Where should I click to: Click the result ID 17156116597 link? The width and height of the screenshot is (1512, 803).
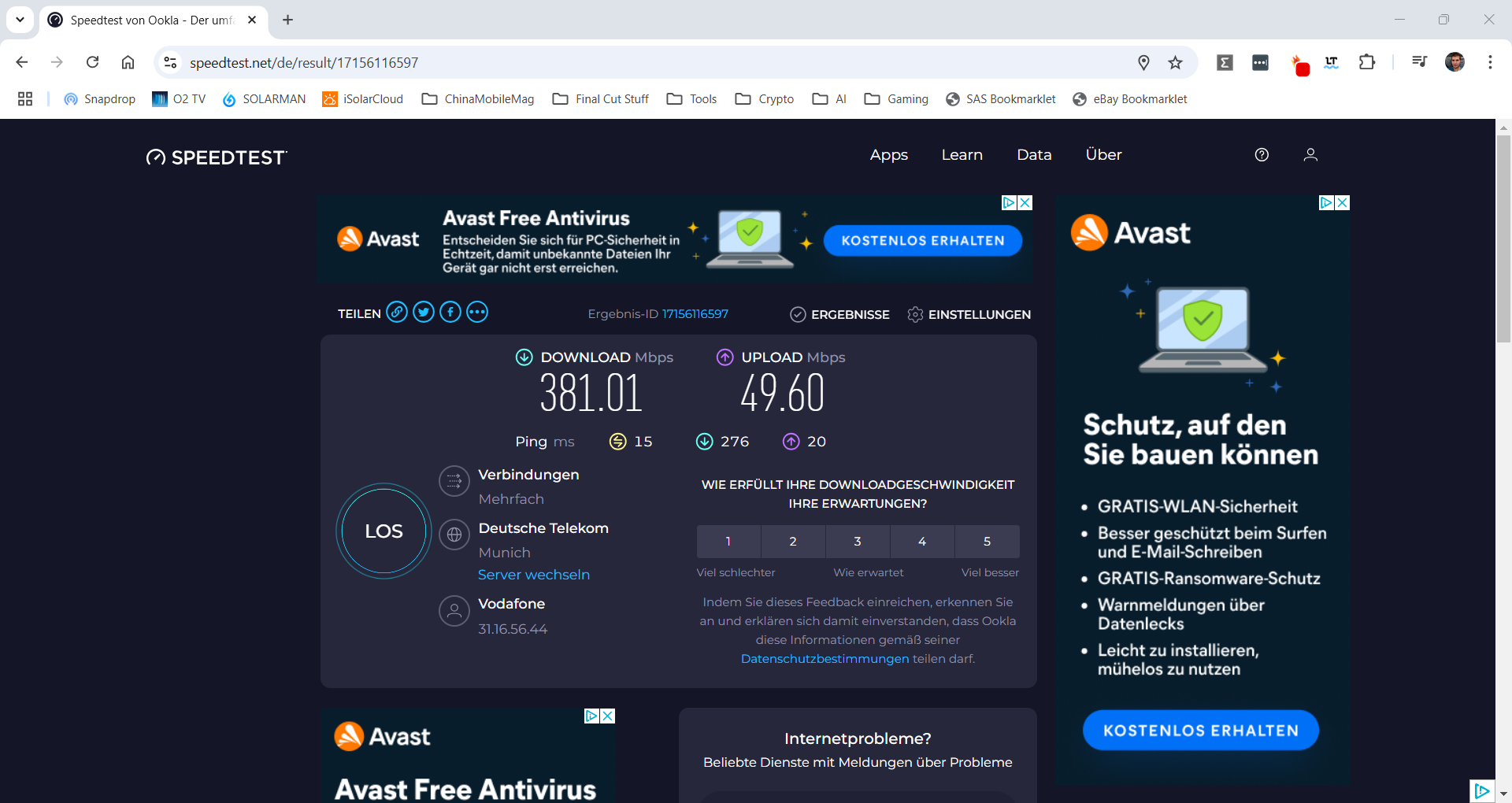pyautogui.click(x=695, y=314)
